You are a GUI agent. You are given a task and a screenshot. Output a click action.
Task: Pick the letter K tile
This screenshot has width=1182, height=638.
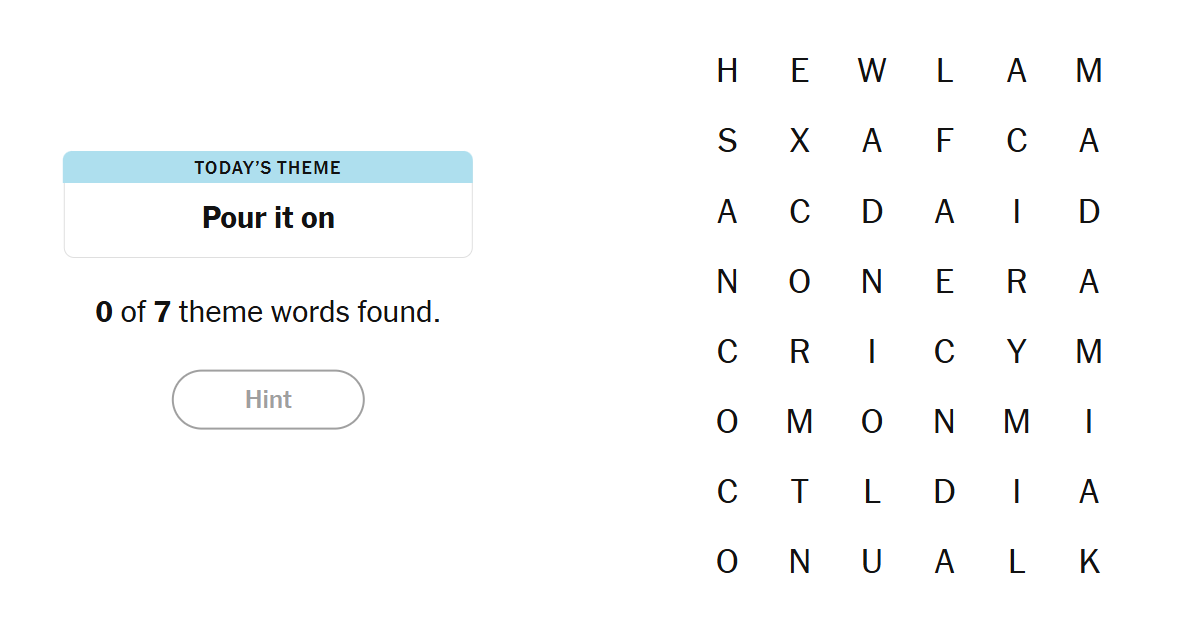(1089, 562)
